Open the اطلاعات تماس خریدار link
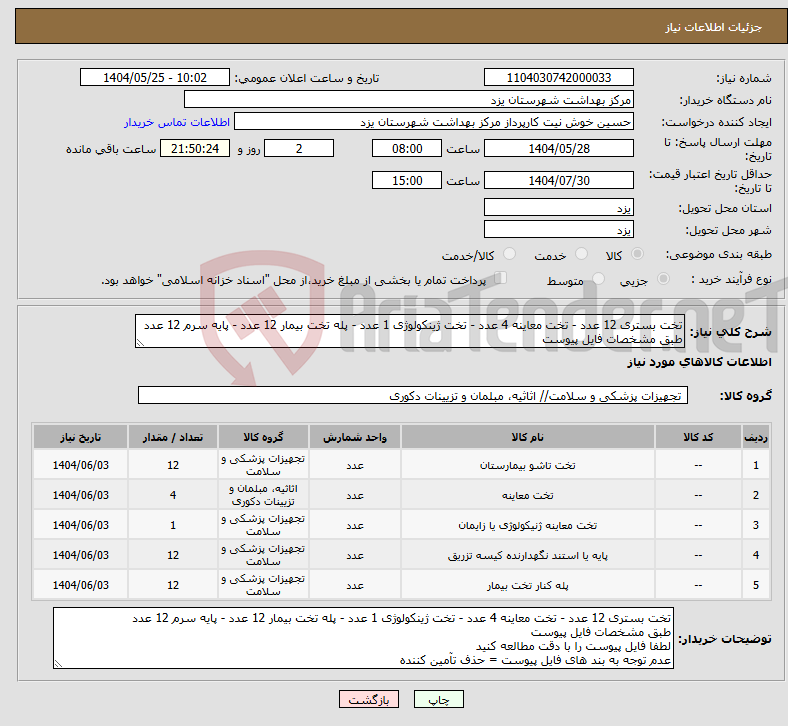This screenshot has height=726, width=788. [x=177, y=122]
